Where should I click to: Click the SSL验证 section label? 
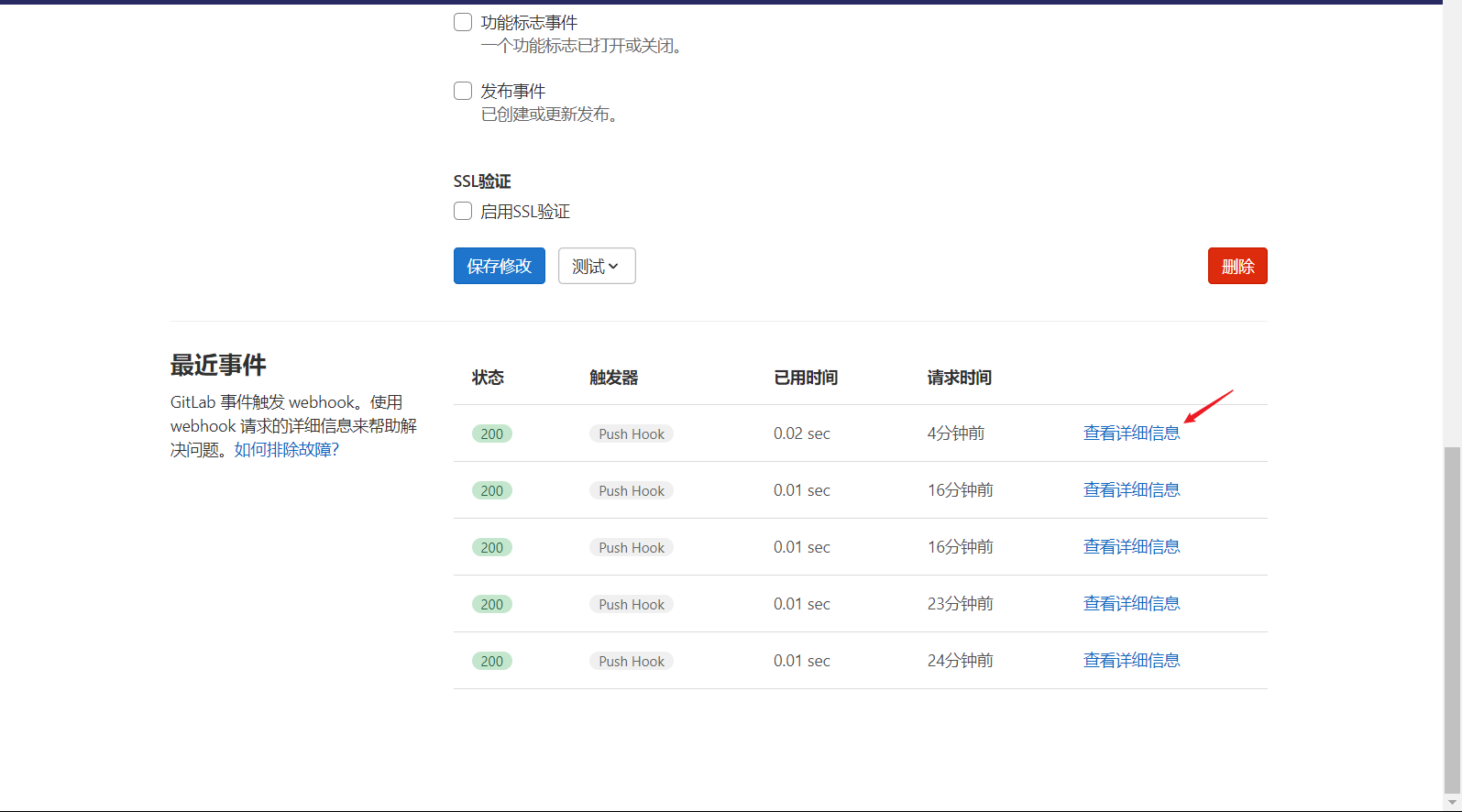coord(482,181)
